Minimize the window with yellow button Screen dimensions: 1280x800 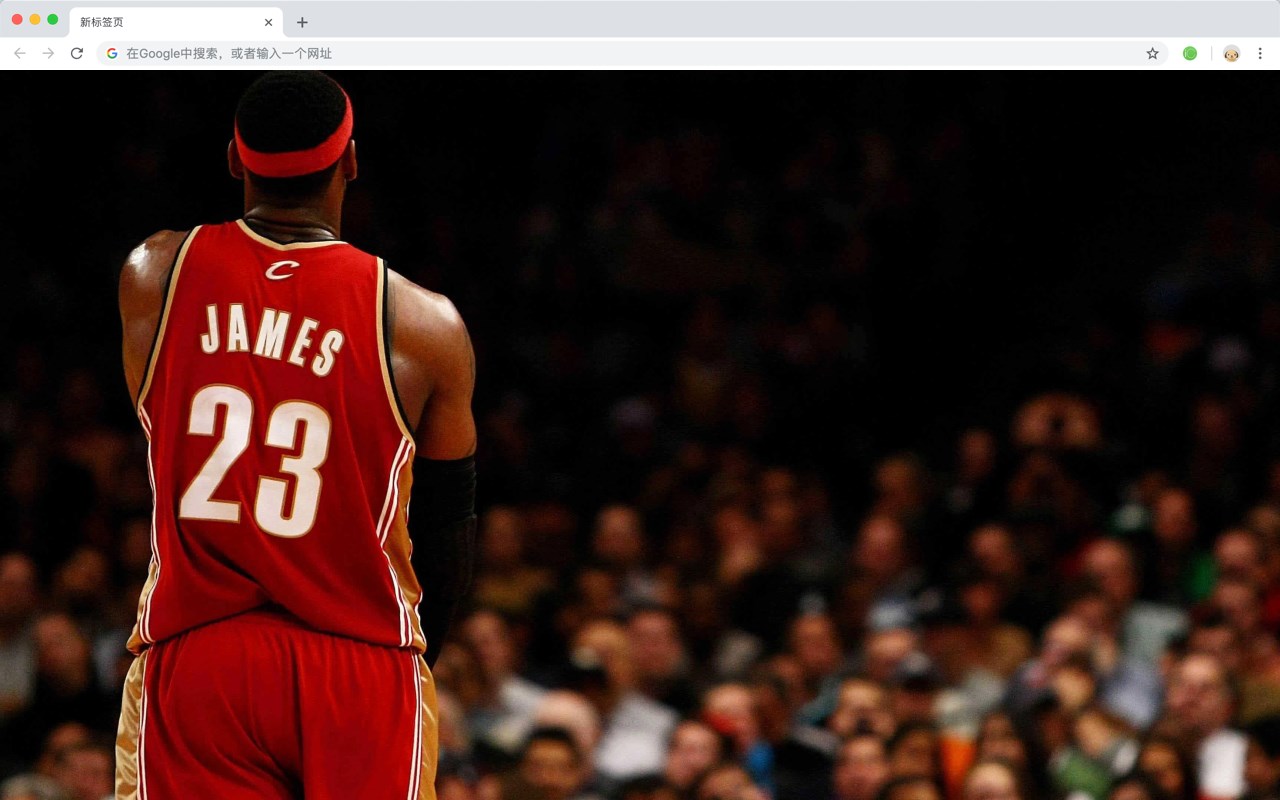35,19
